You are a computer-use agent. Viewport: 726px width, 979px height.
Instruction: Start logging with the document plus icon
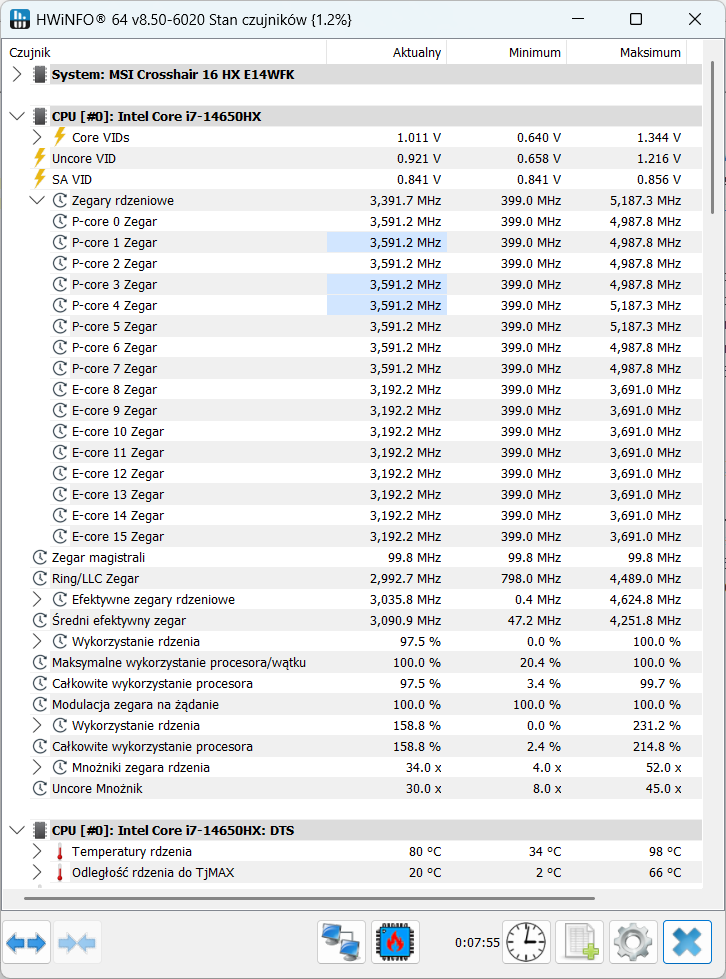[580, 942]
